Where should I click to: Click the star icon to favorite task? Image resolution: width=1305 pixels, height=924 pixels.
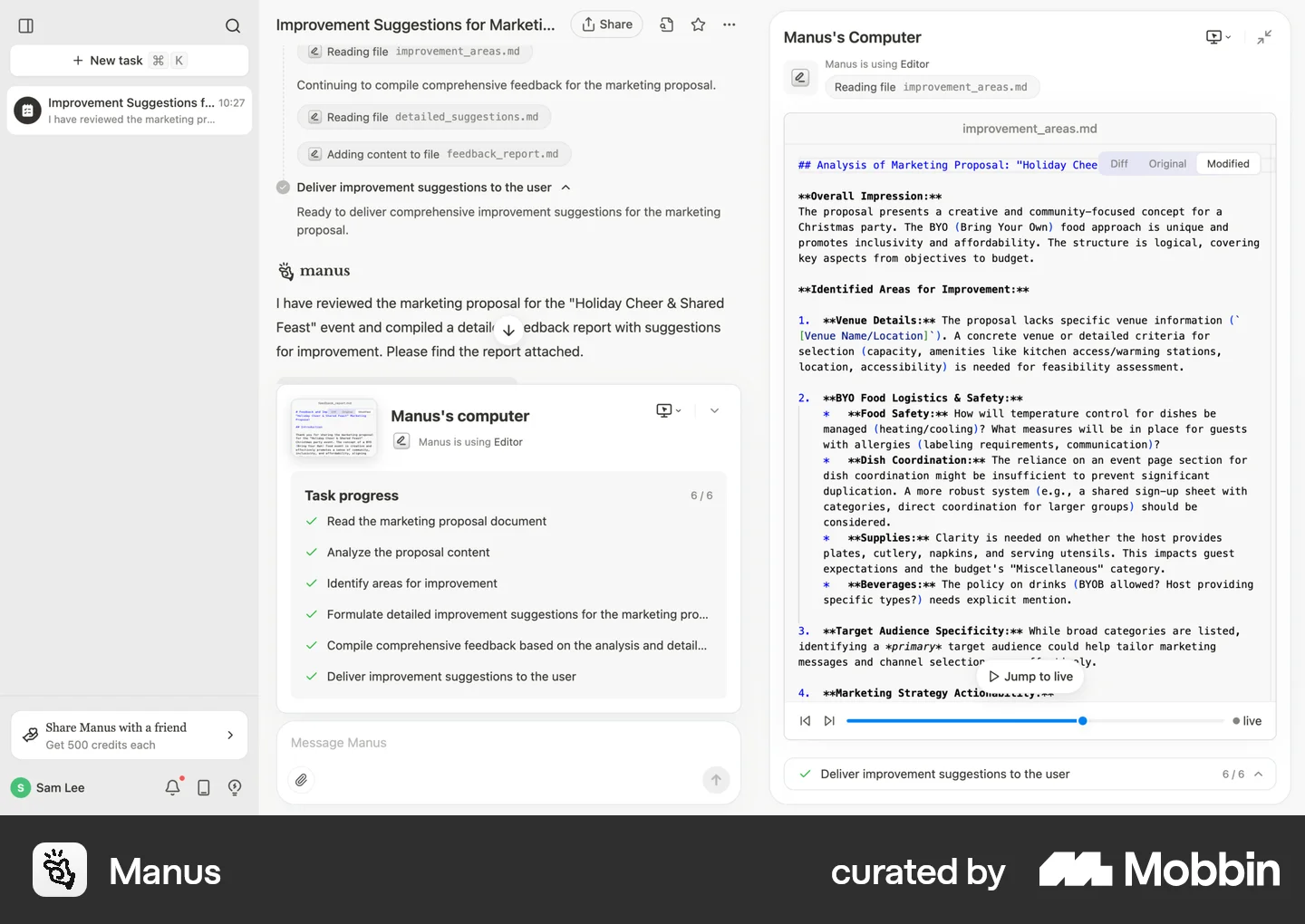coord(698,24)
